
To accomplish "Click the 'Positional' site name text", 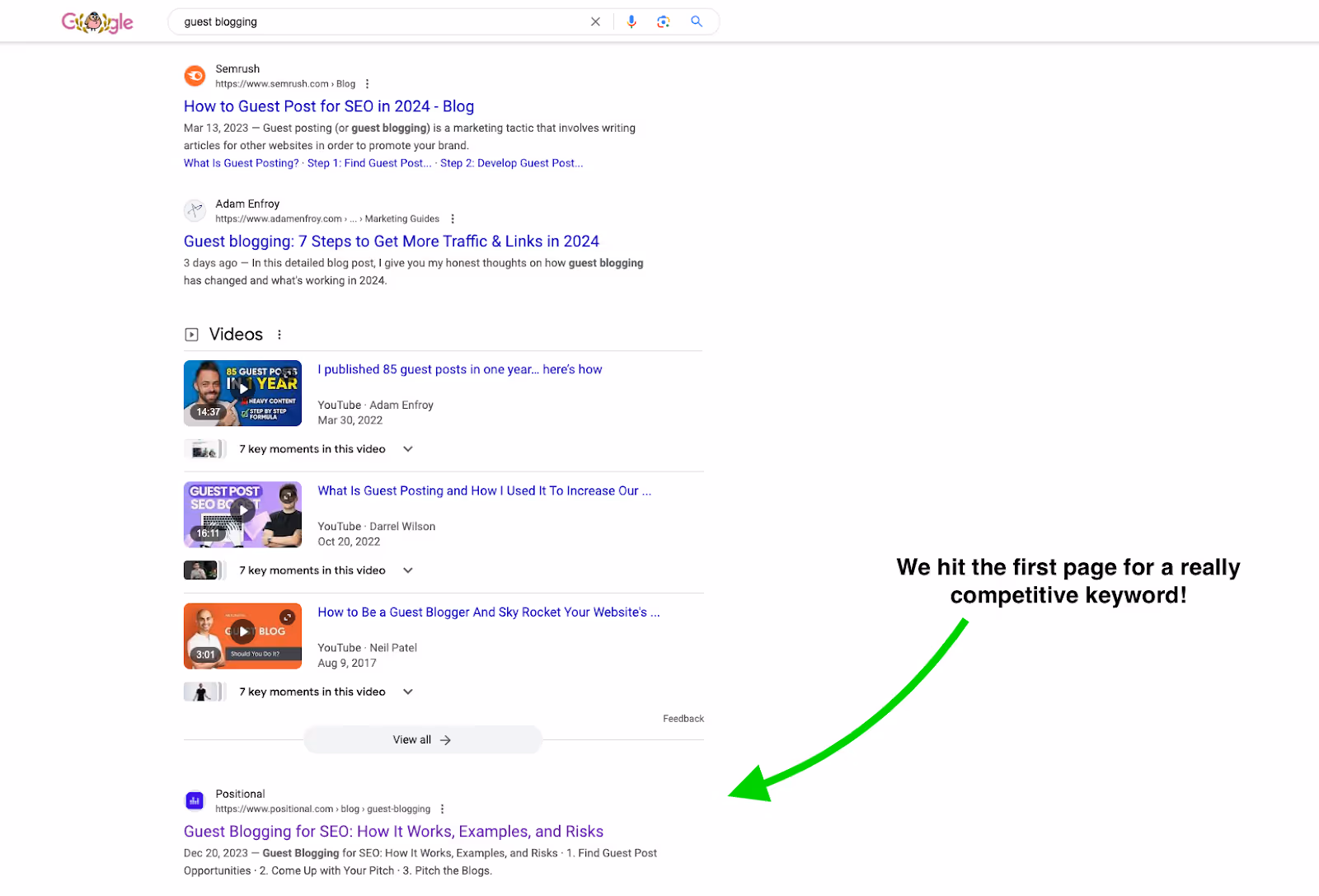I will [240, 794].
